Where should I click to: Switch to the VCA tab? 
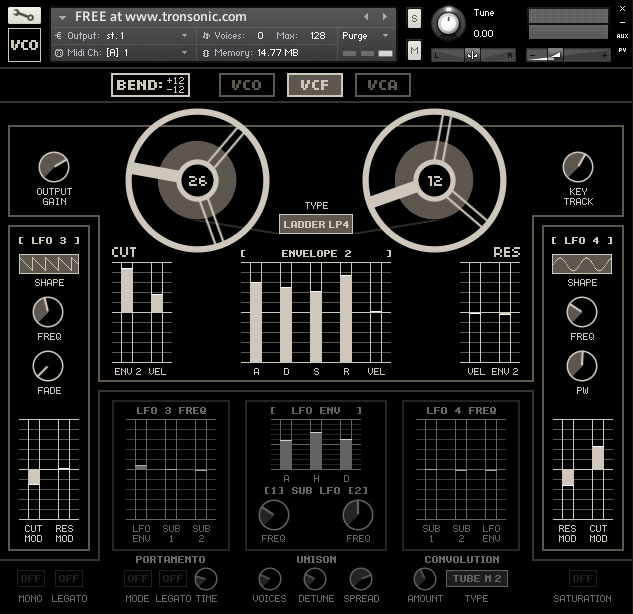pos(382,85)
